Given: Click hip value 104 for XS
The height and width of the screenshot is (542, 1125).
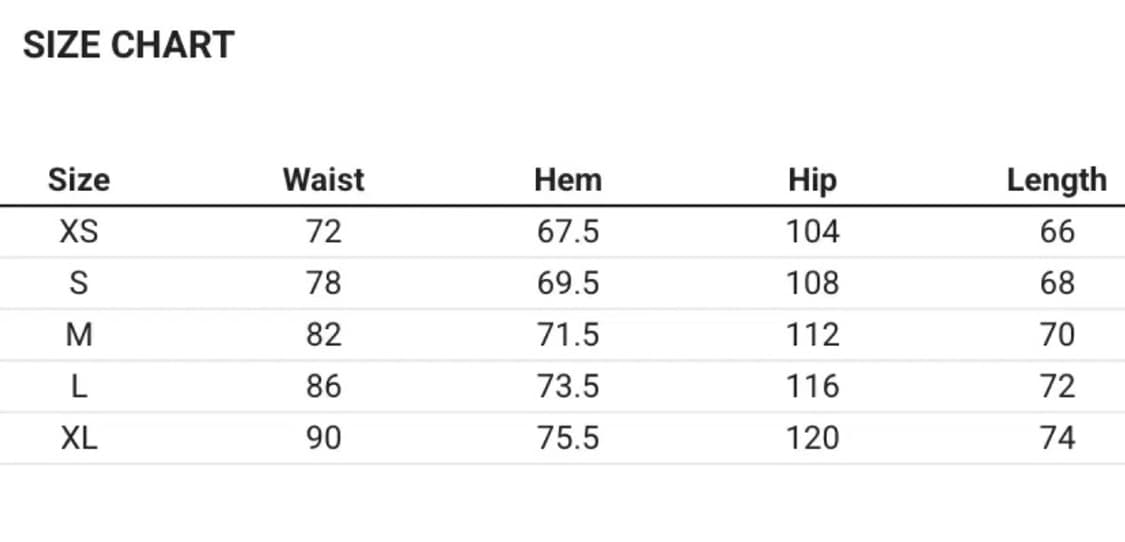Looking at the screenshot, I should [x=812, y=232].
